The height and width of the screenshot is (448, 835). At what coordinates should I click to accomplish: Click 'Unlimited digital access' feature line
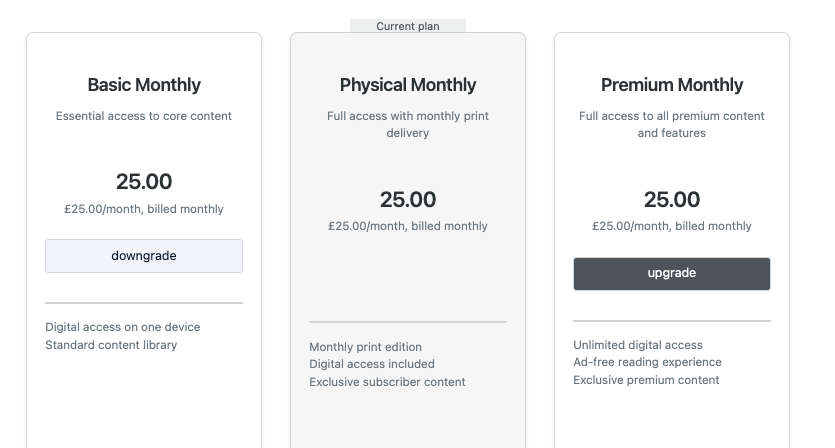coord(638,345)
